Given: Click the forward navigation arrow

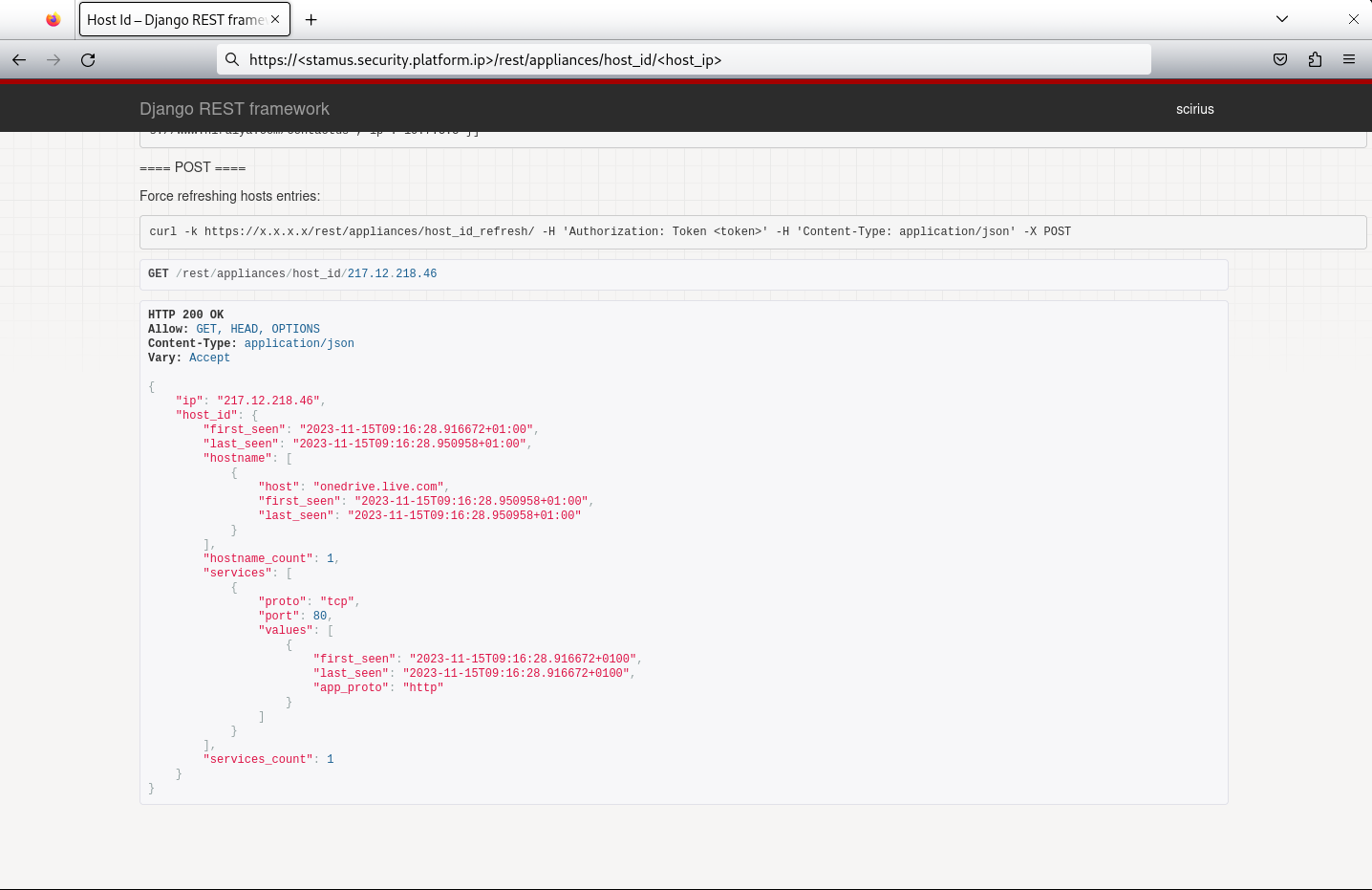Looking at the screenshot, I should tap(54, 59).
